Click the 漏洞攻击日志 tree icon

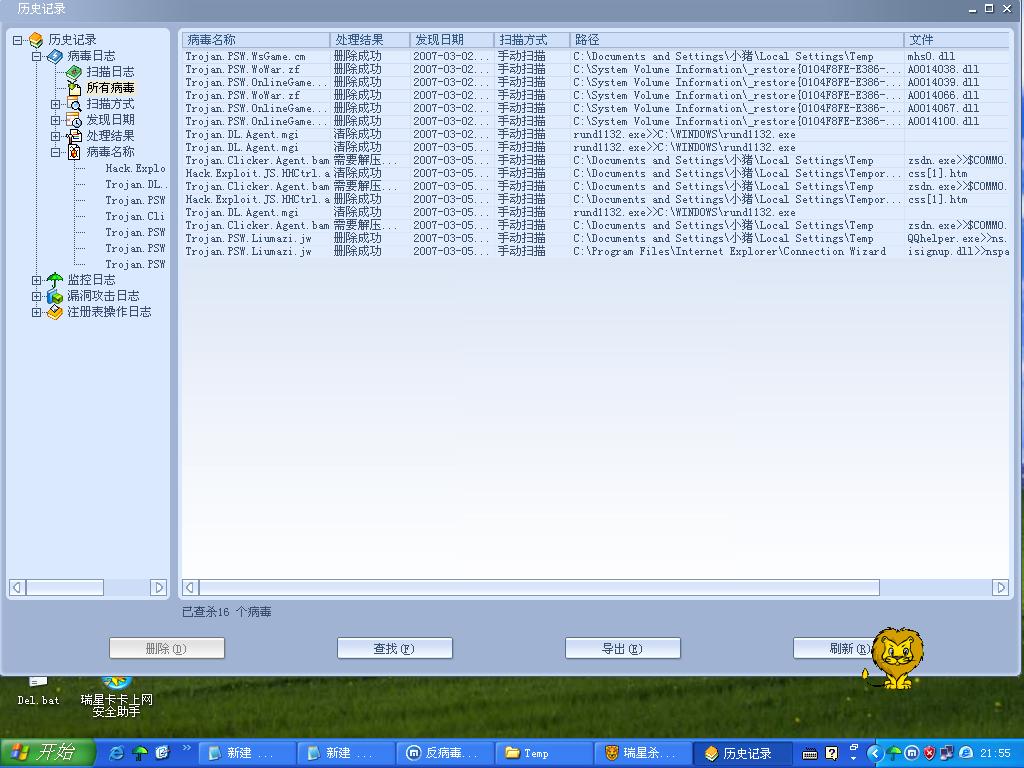[x=56, y=296]
